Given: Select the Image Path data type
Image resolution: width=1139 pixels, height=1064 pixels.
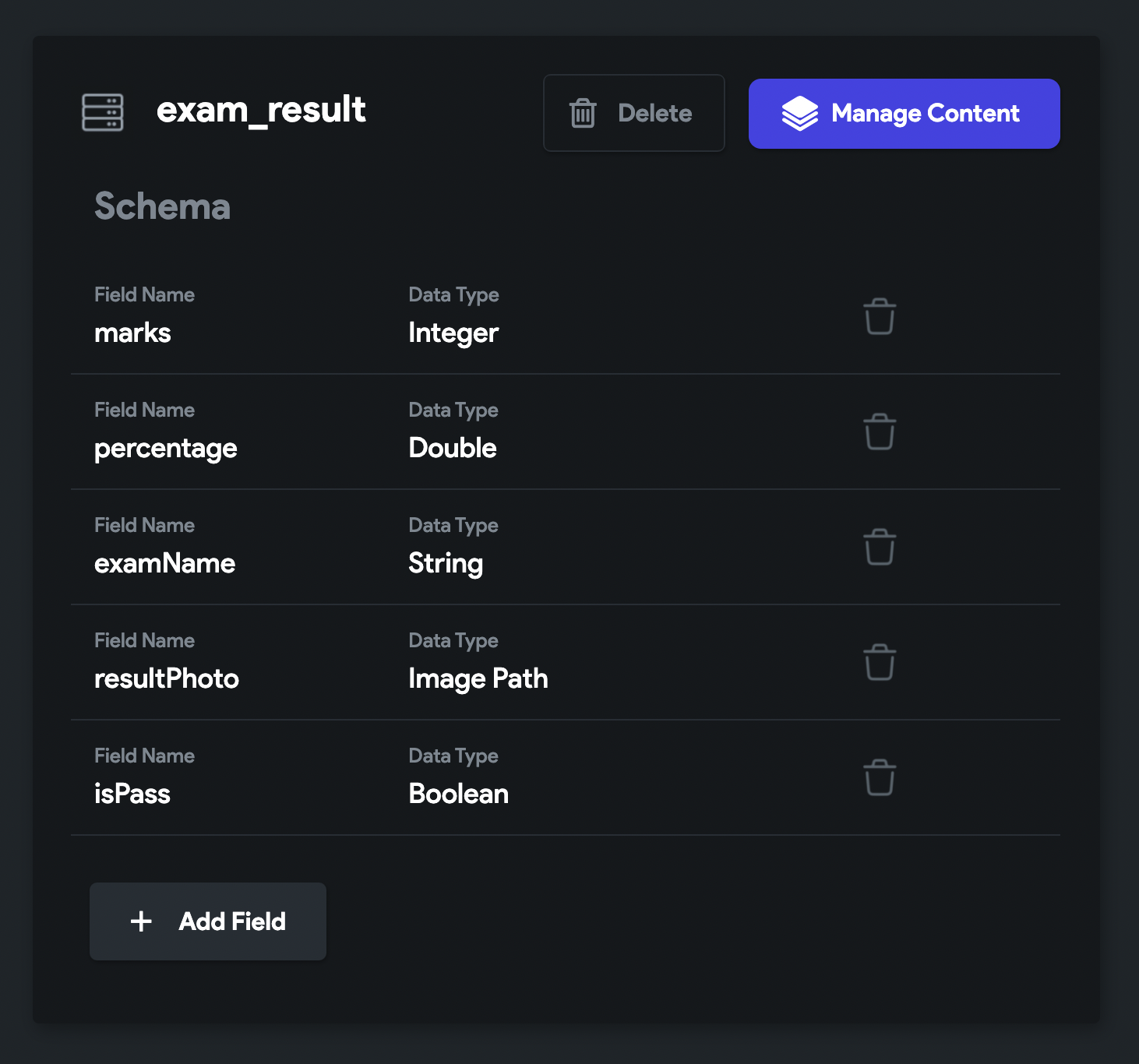Looking at the screenshot, I should [478, 679].
